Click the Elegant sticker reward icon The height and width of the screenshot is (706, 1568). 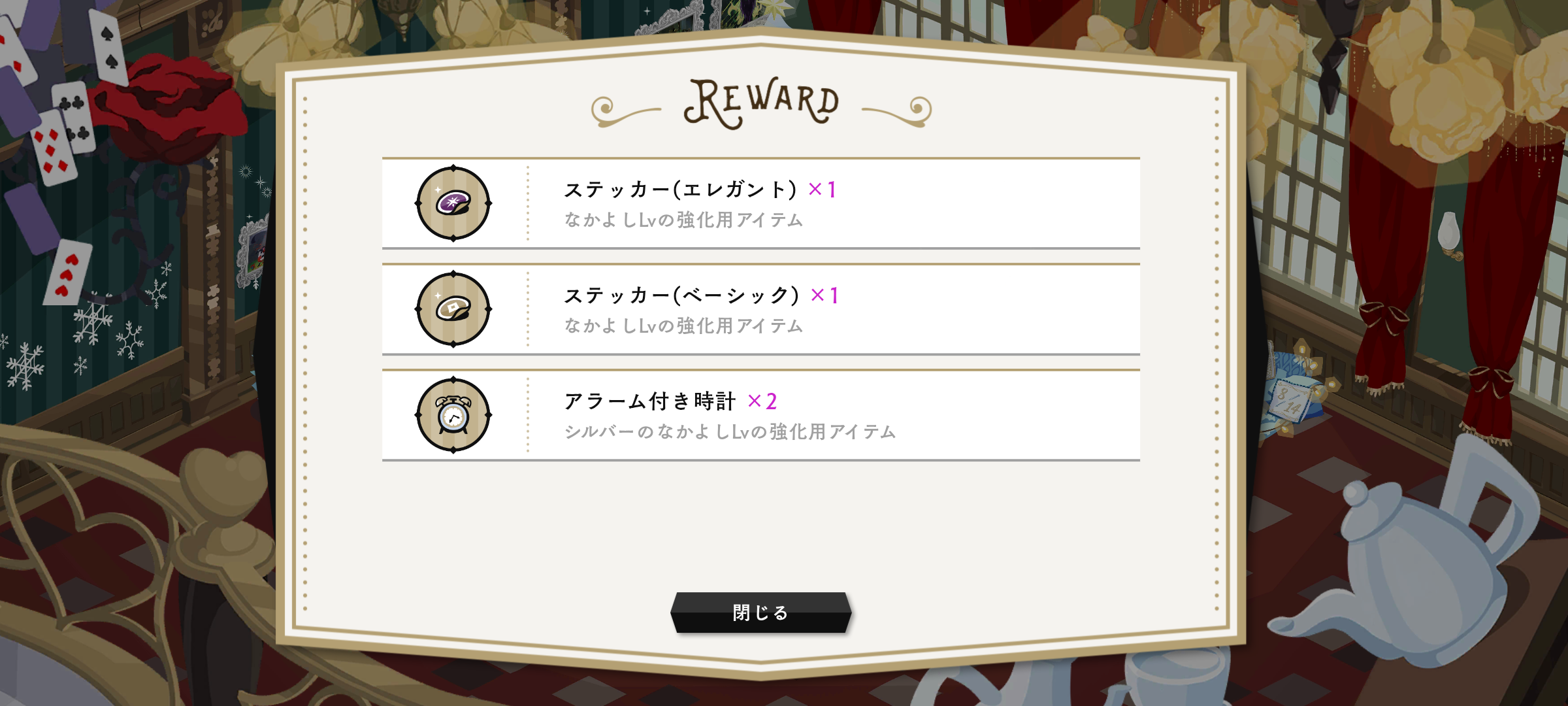pyautogui.click(x=453, y=203)
